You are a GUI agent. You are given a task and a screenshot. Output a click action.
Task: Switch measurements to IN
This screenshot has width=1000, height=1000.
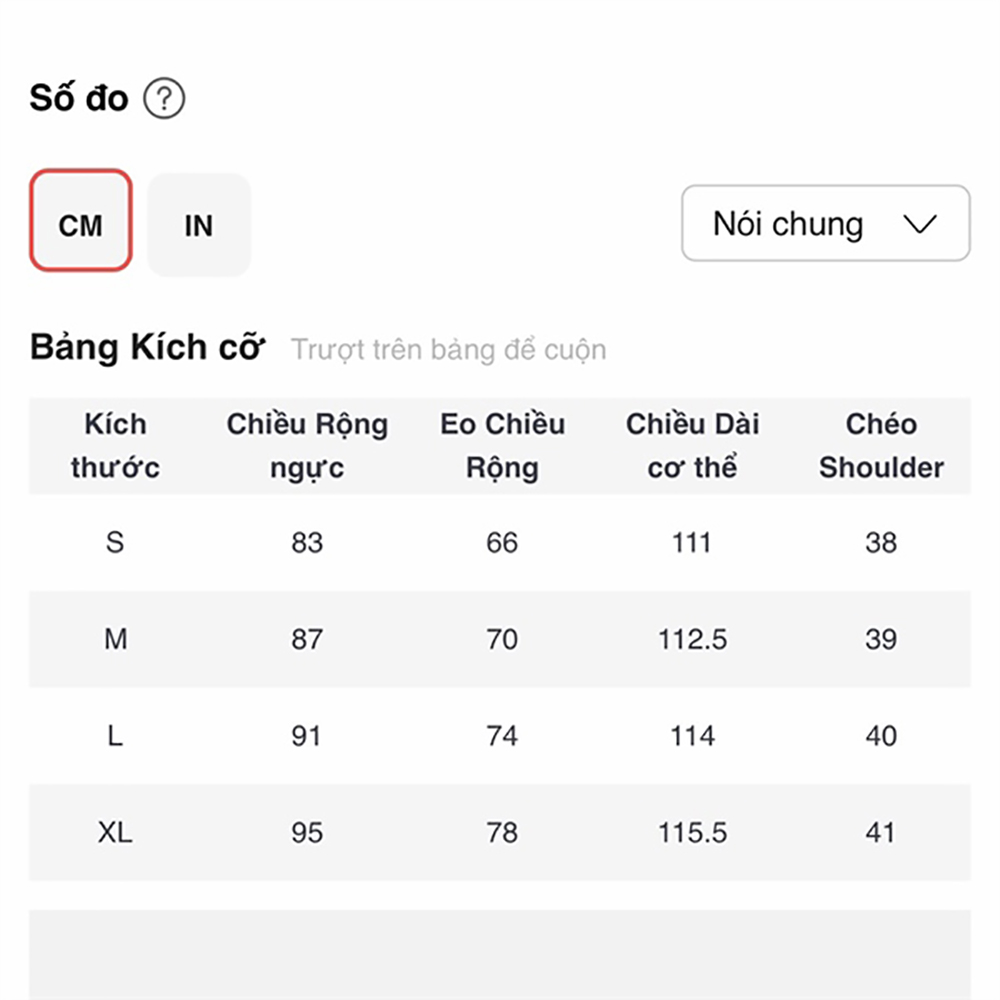tap(199, 225)
